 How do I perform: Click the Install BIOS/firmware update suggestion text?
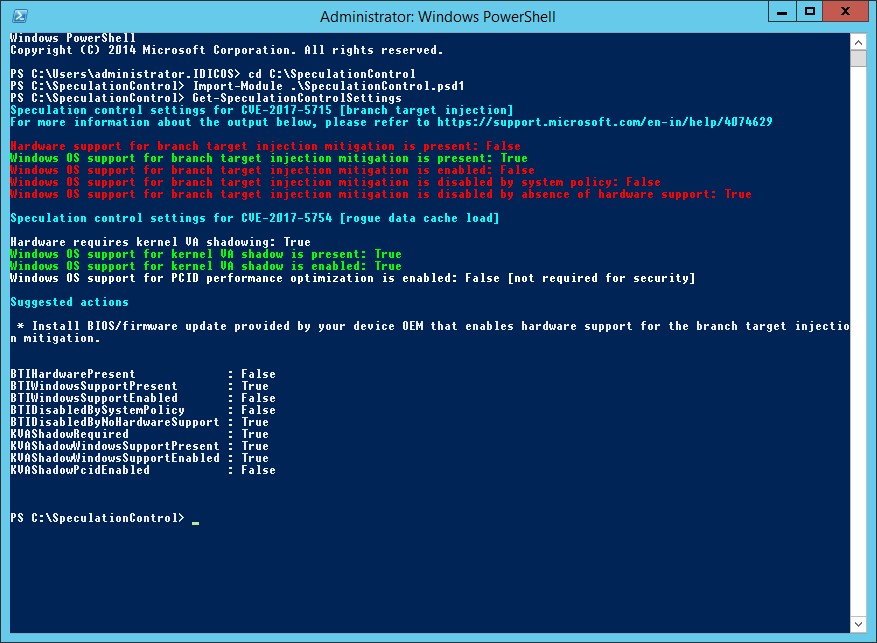pyautogui.click(x=431, y=332)
